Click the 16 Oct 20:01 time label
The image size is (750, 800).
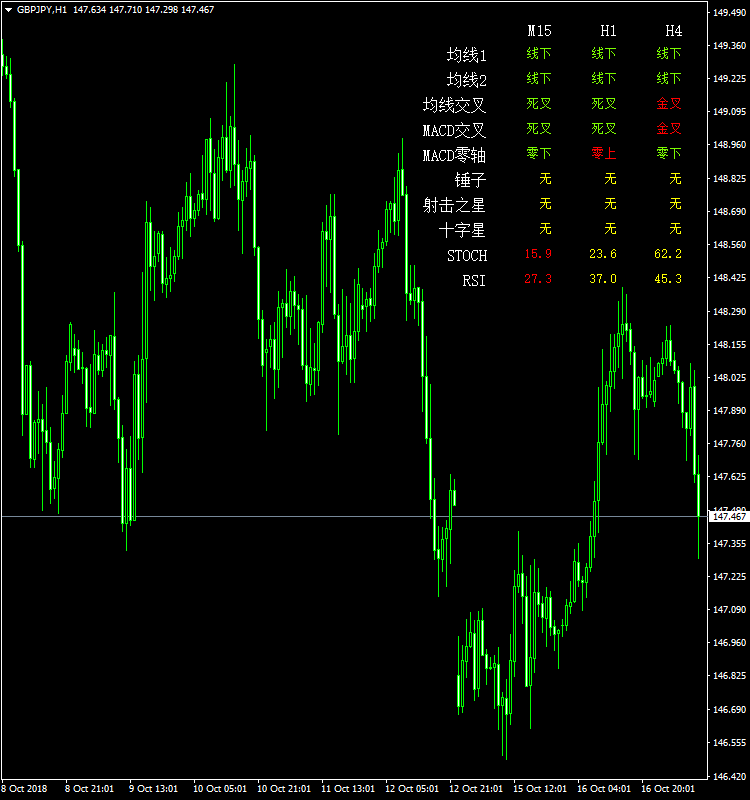pyautogui.click(x=668, y=788)
